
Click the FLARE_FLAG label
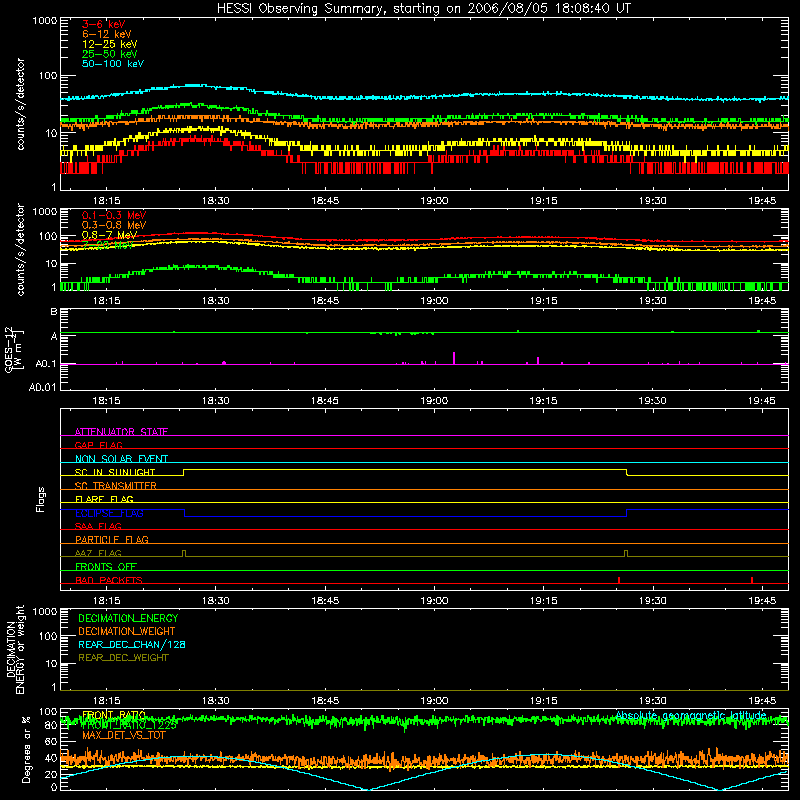[104, 499]
